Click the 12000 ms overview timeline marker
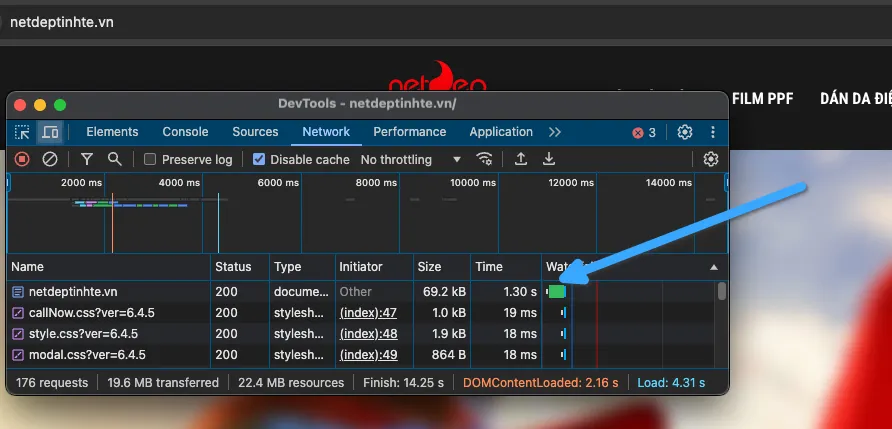This screenshot has height=429, width=892. (570, 183)
